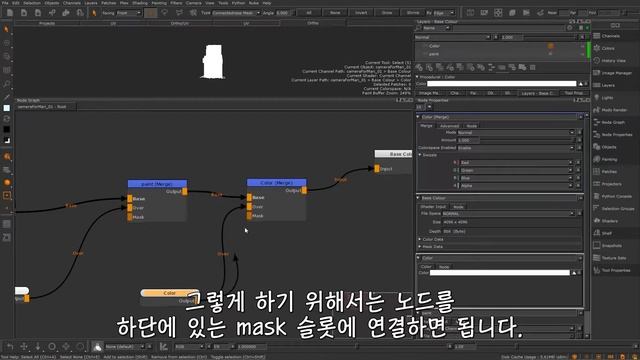Click the Base port on paint (Merge) node
Image resolution: width=640 pixels, height=360 pixels.
(130, 199)
